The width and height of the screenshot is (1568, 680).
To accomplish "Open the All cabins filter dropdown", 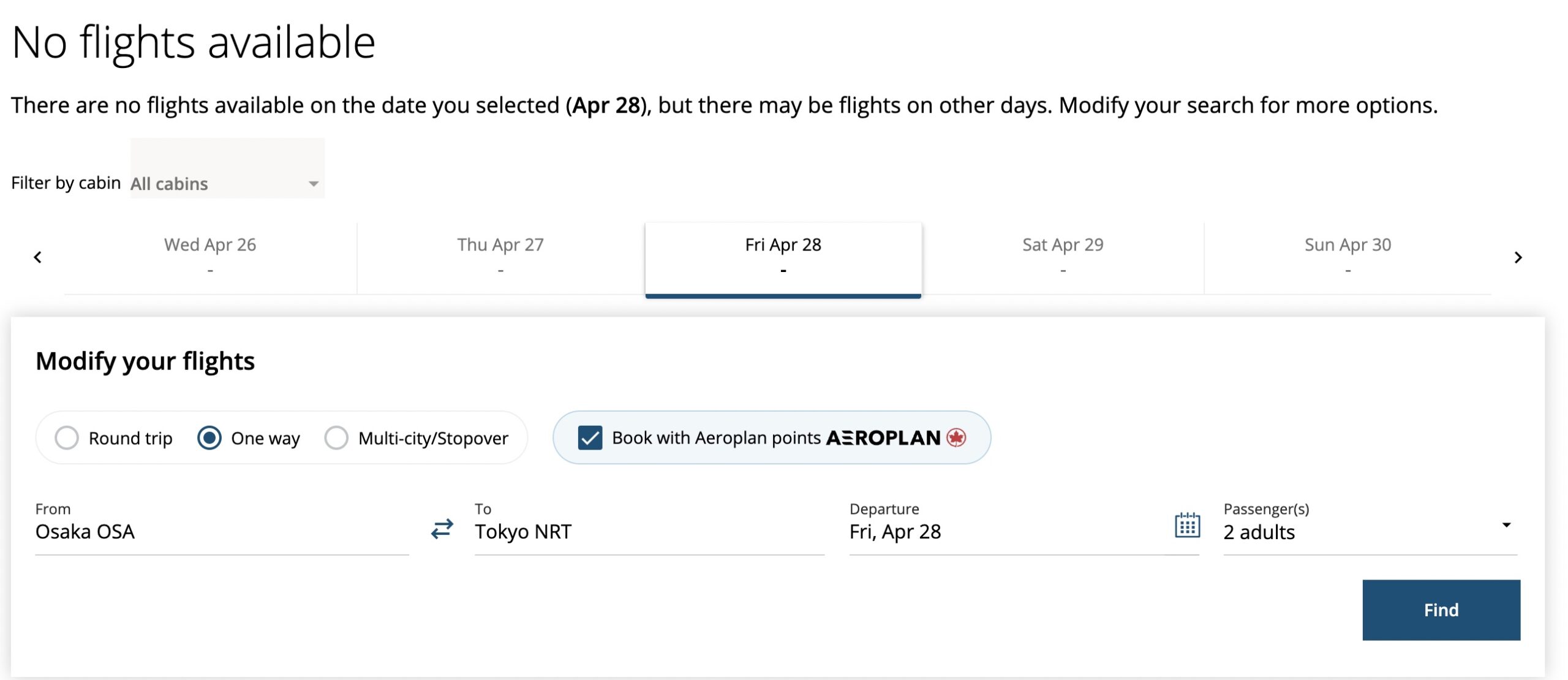I will pyautogui.click(x=227, y=183).
